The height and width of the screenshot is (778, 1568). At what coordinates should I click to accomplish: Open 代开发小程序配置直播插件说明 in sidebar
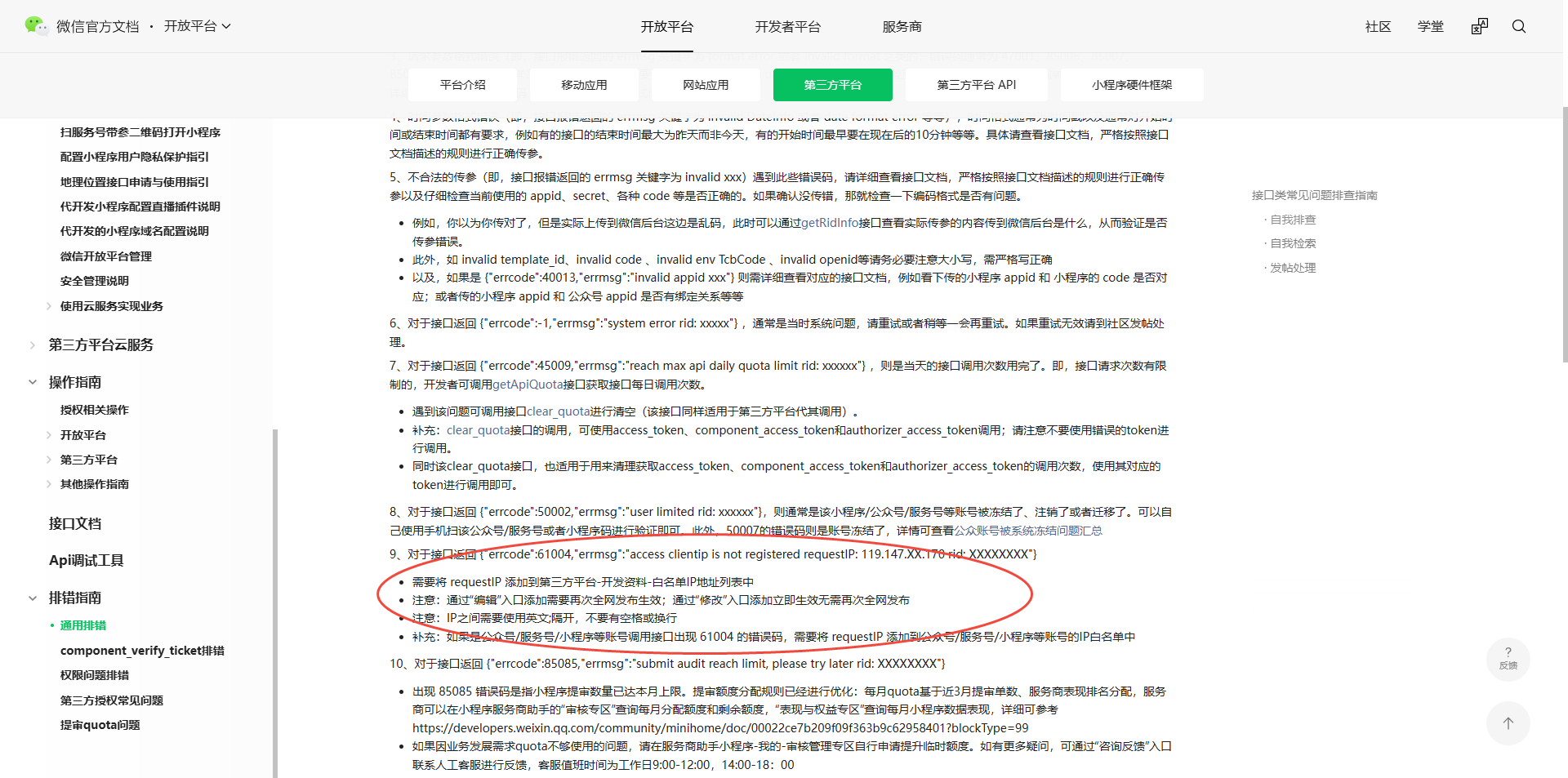pos(140,207)
